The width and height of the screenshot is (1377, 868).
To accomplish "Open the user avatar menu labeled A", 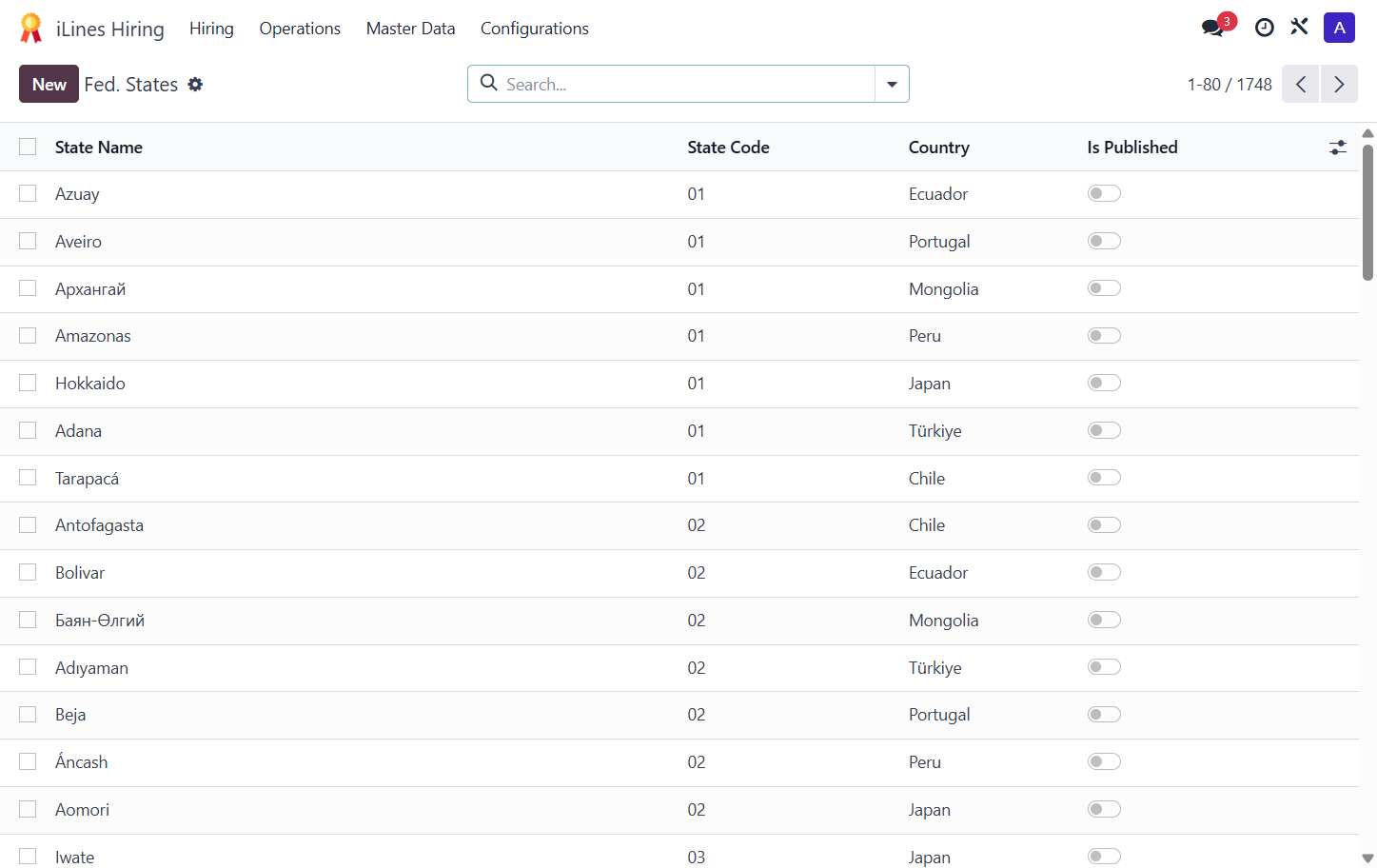I will (1339, 28).
